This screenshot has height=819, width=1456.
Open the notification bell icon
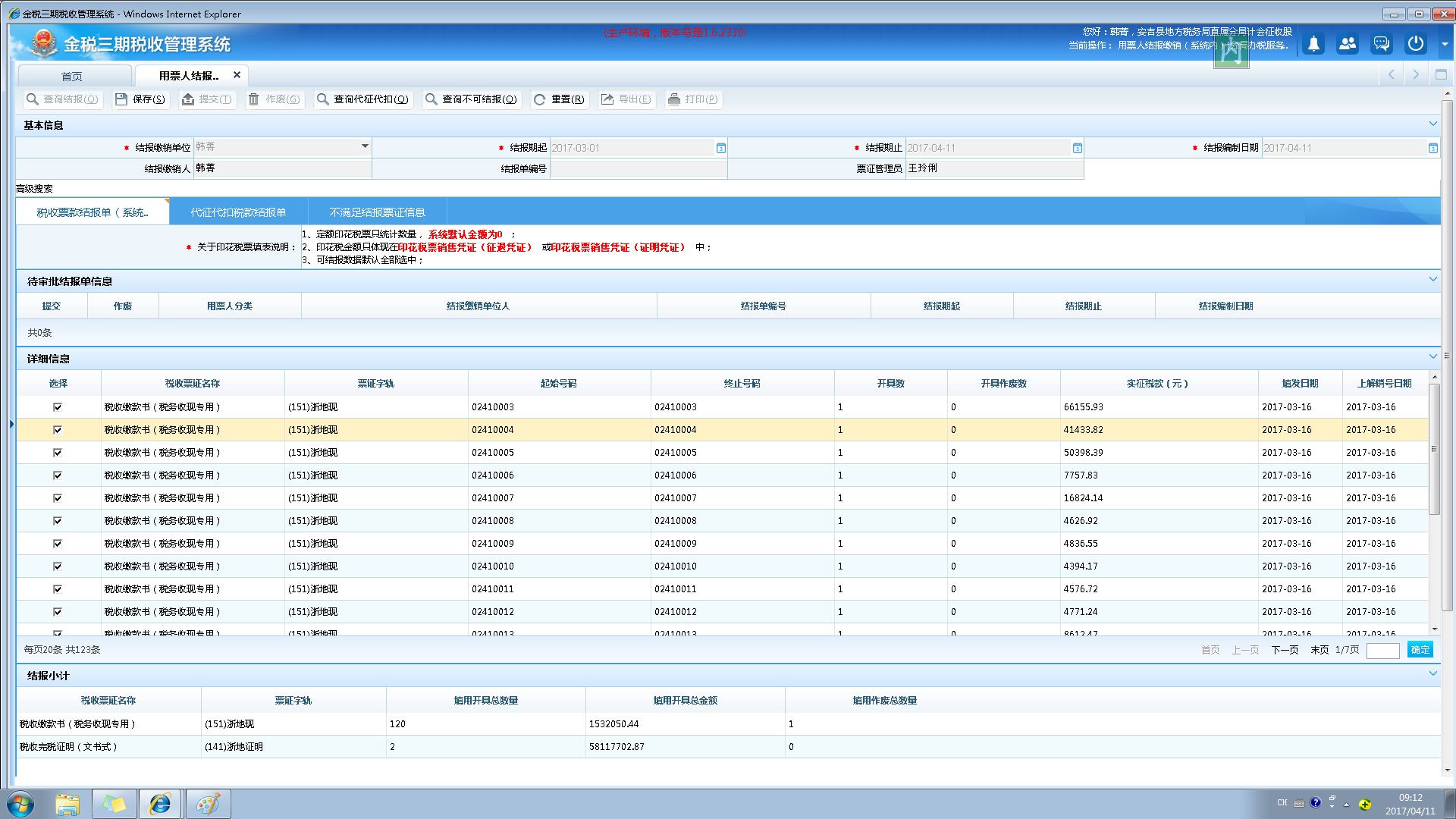[1313, 44]
